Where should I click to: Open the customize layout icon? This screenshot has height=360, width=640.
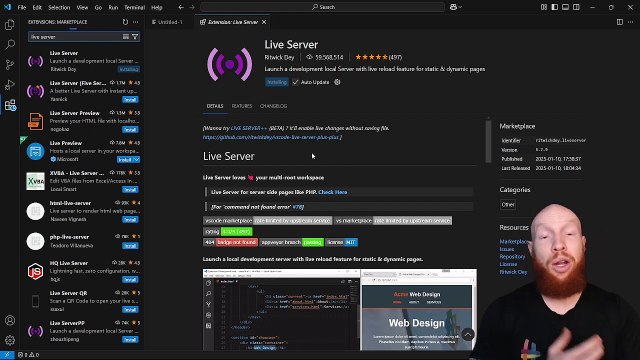coord(544,7)
